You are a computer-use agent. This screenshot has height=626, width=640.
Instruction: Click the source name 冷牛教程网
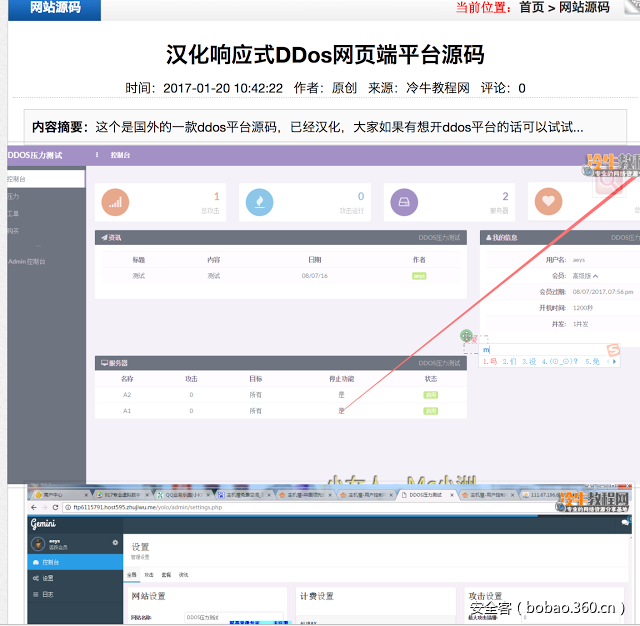click(x=438, y=88)
